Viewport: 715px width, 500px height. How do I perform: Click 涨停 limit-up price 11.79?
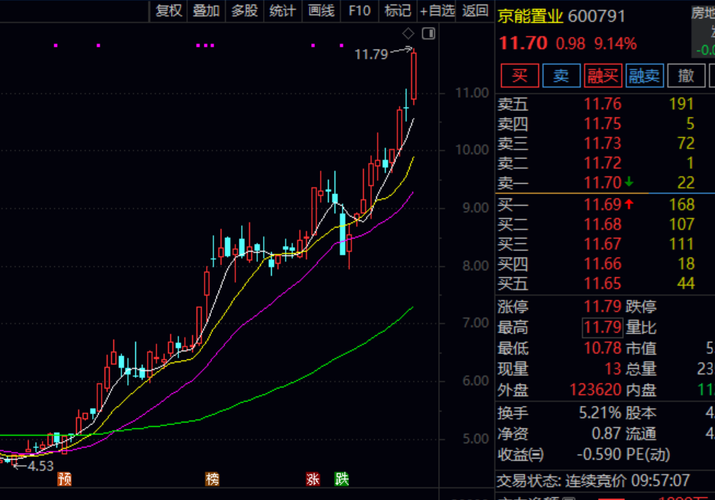tap(603, 306)
